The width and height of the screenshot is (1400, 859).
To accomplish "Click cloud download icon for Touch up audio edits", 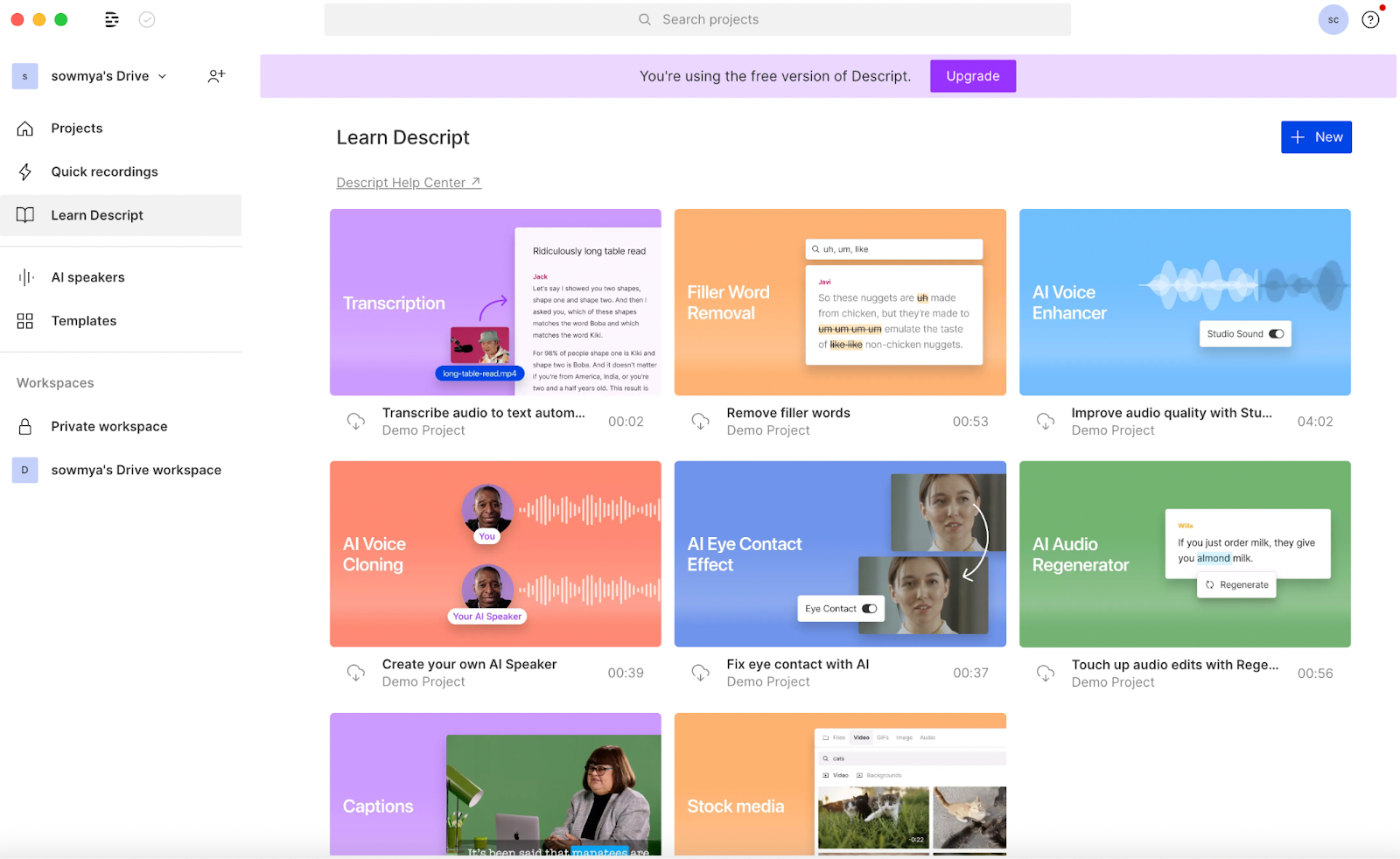I will pyautogui.click(x=1046, y=673).
